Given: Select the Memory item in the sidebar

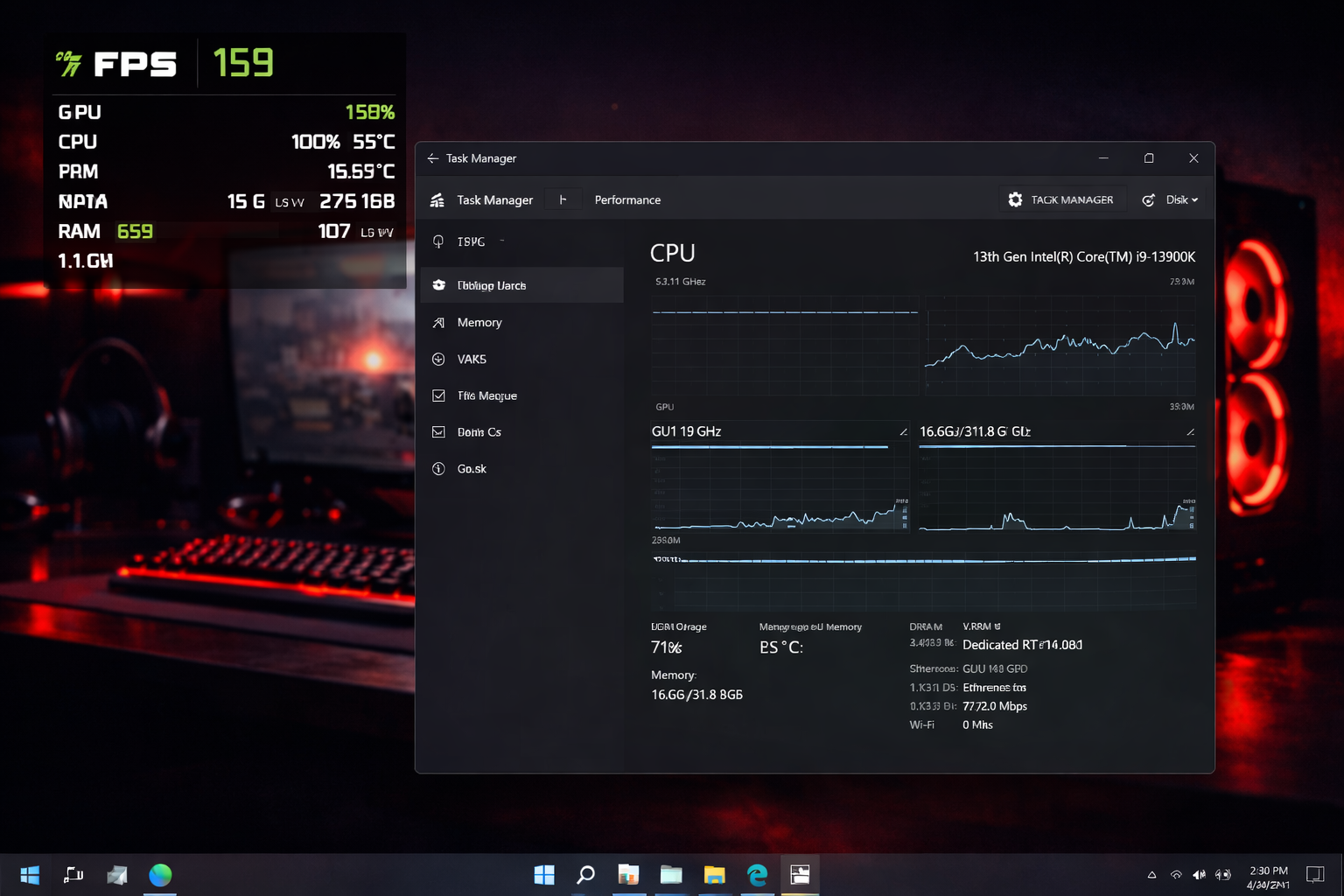Looking at the screenshot, I should click(x=478, y=322).
